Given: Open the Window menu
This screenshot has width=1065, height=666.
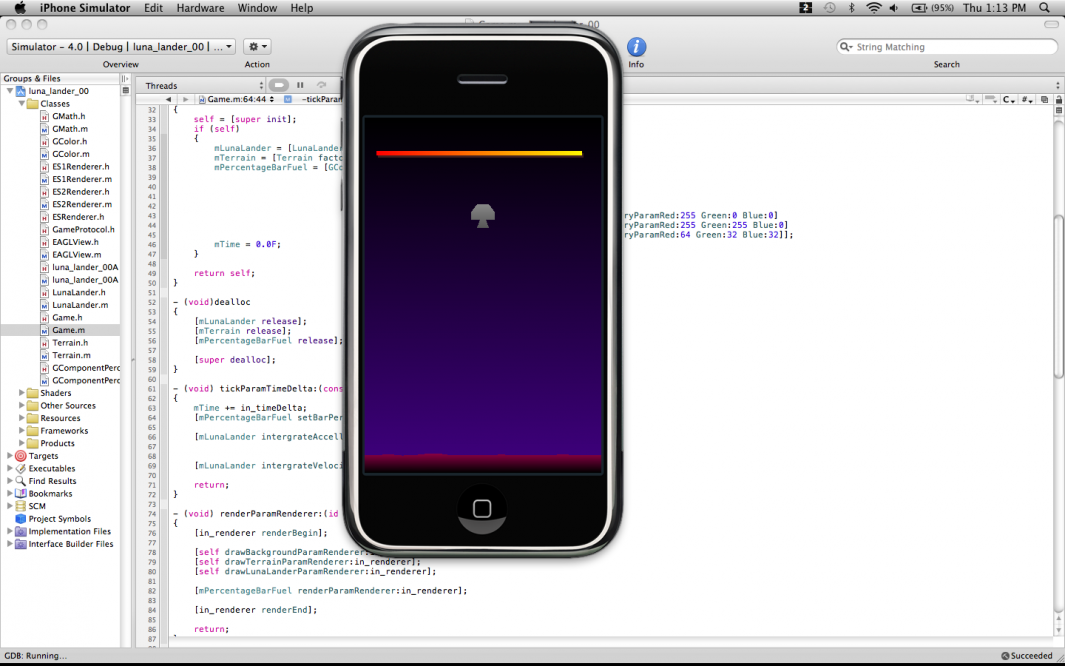Looking at the screenshot, I should click(257, 8).
